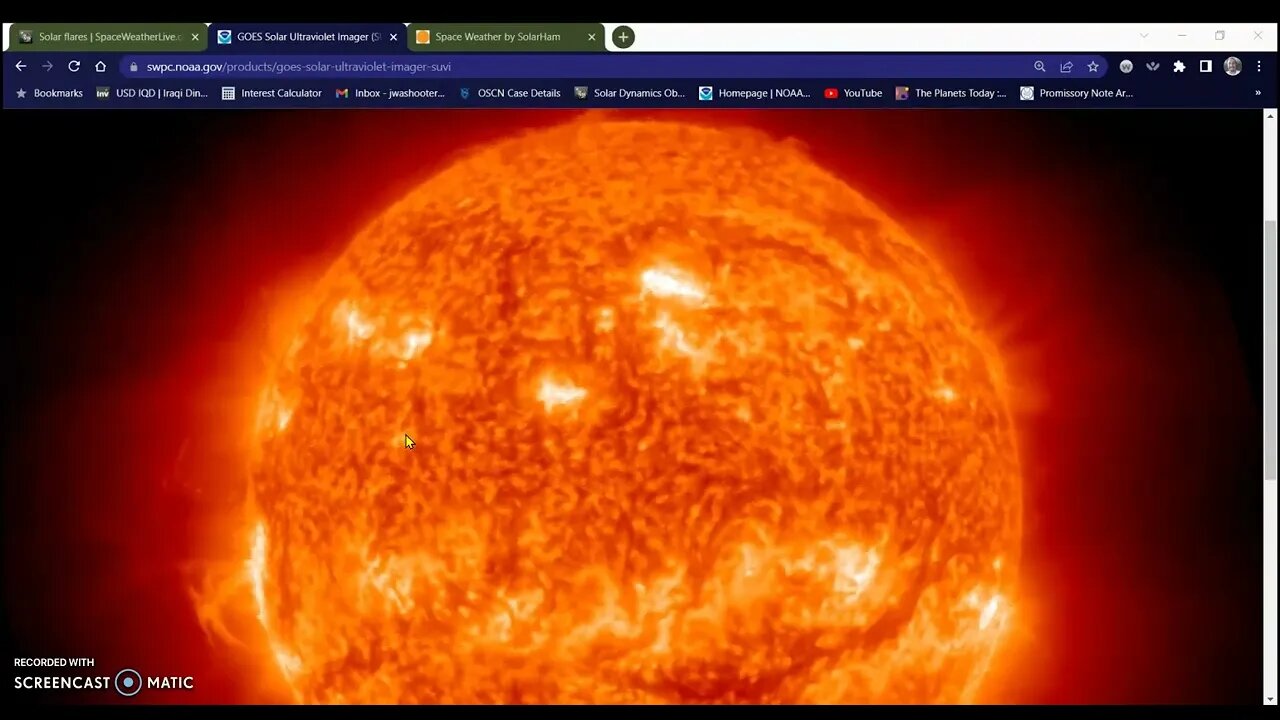Select the GOES Solar Ultraviolet Imager tab

(307, 37)
